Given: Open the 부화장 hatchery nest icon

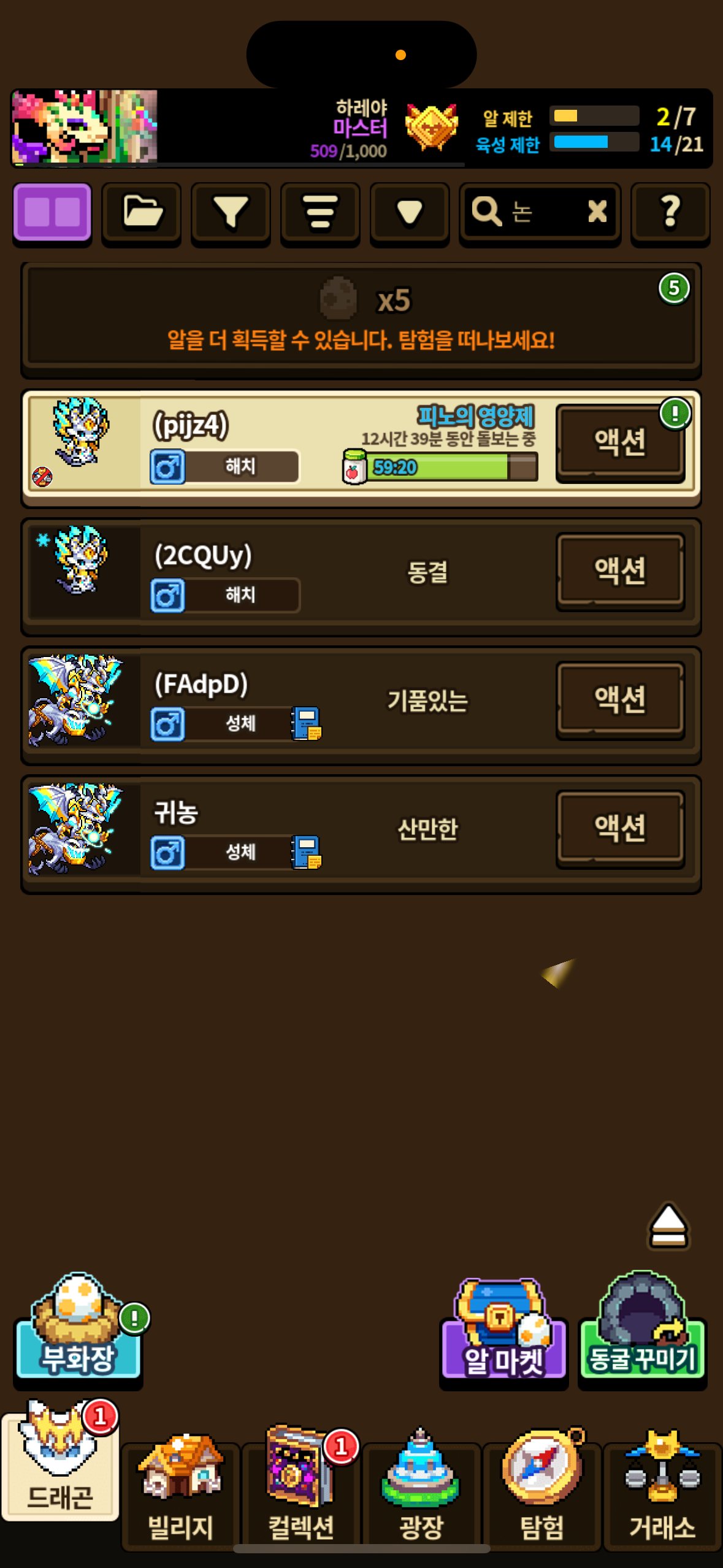Looking at the screenshot, I should [78, 1329].
